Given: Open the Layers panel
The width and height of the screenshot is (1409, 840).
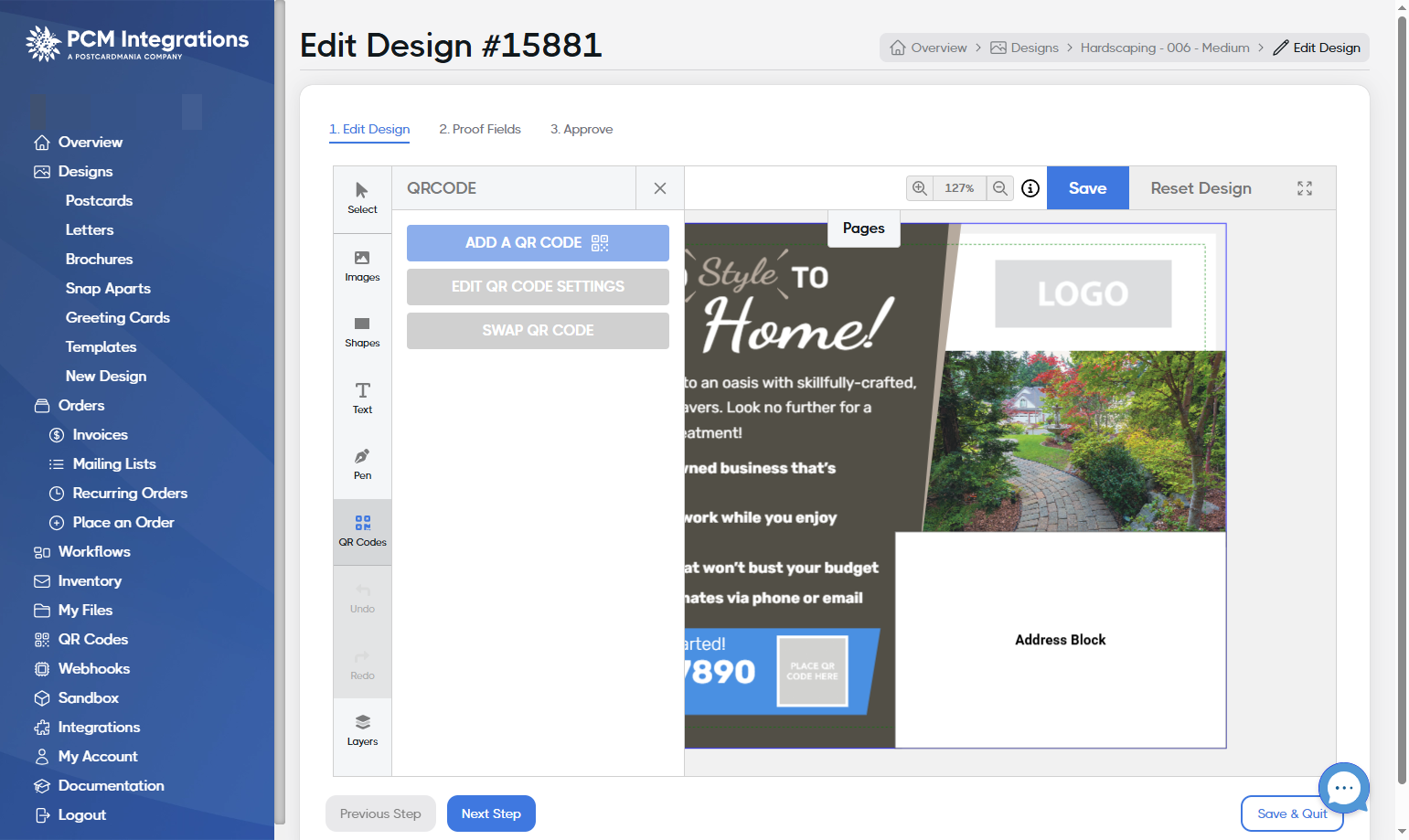Looking at the screenshot, I should (x=362, y=731).
